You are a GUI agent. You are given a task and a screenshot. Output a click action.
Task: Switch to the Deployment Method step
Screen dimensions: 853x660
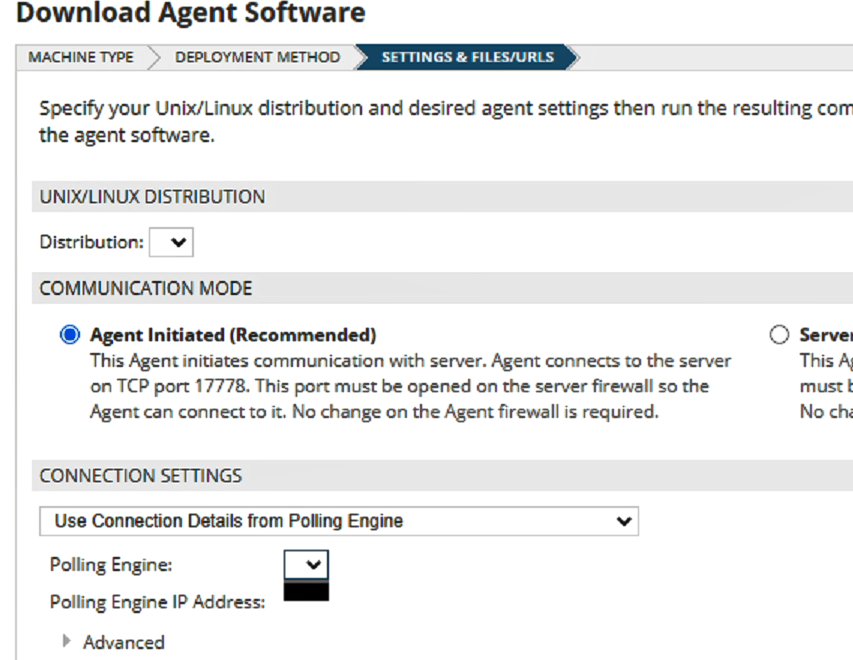pyautogui.click(x=256, y=57)
